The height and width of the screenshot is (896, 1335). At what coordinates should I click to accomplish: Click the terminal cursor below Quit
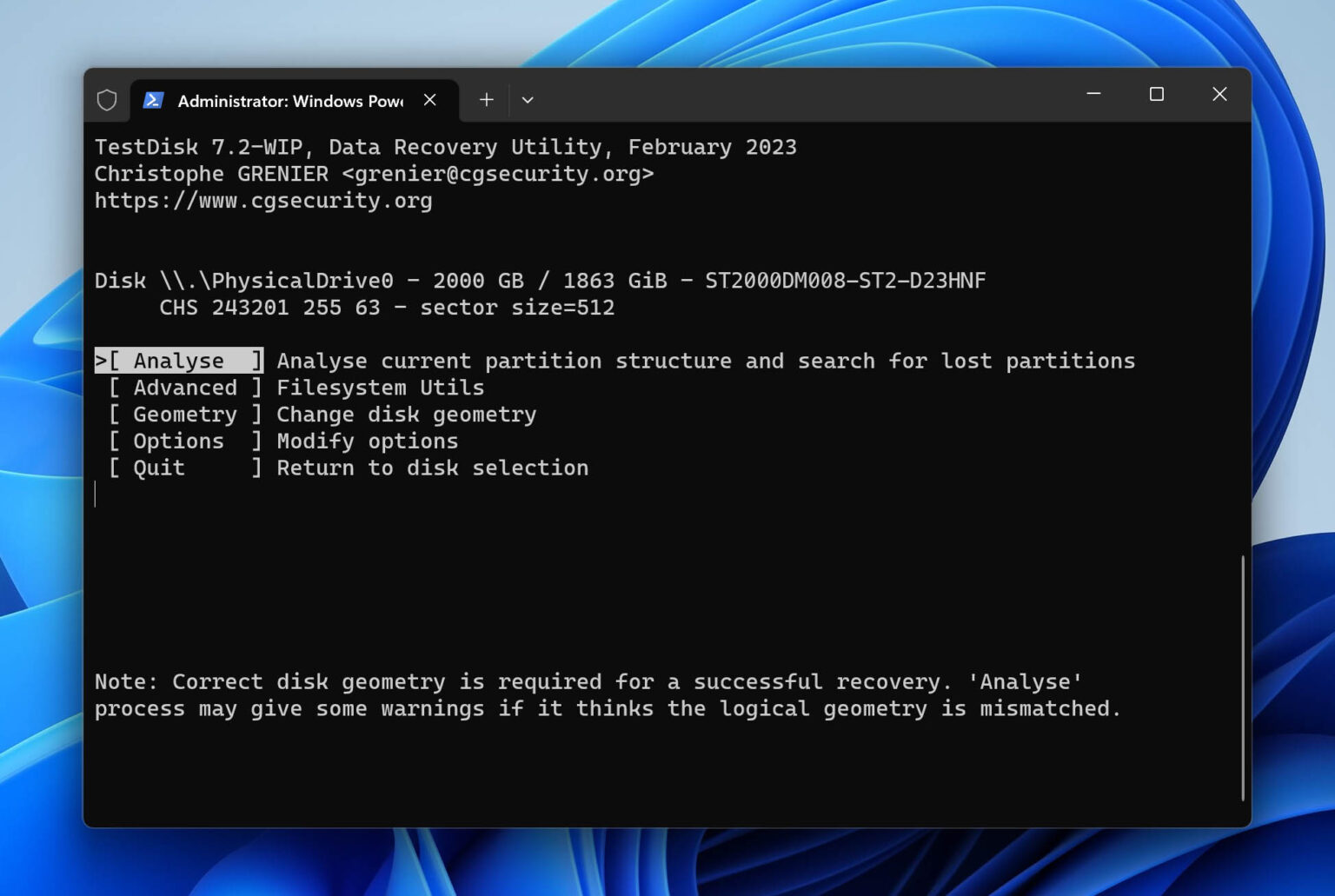coord(97,495)
